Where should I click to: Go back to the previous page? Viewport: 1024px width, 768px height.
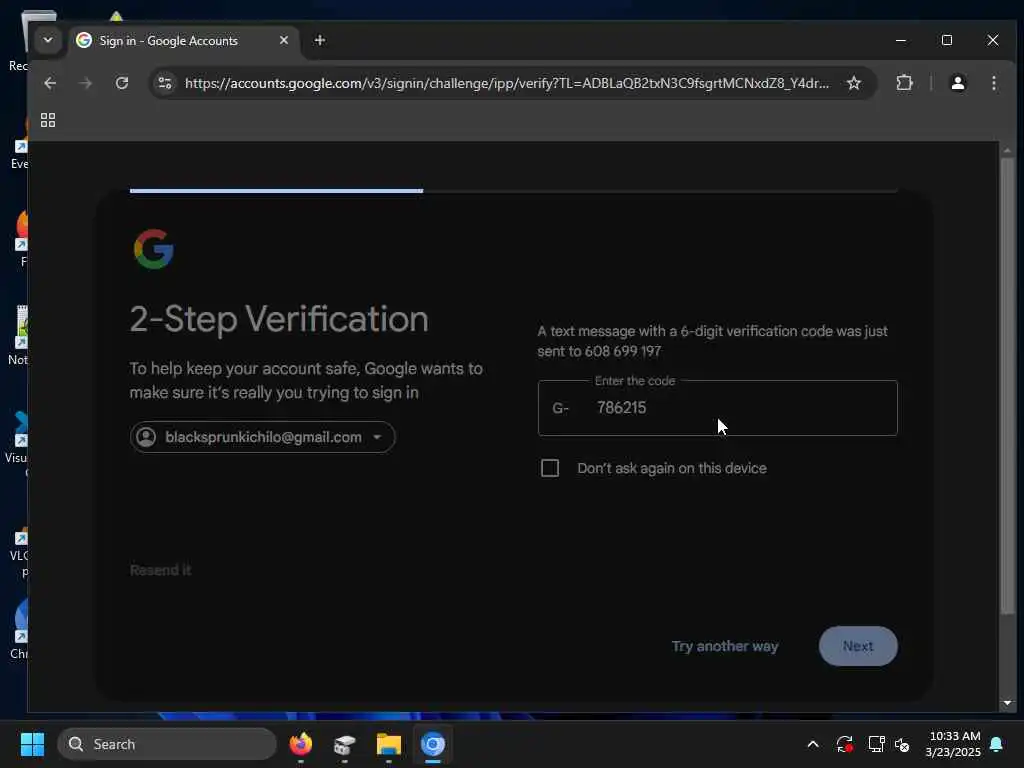click(50, 83)
